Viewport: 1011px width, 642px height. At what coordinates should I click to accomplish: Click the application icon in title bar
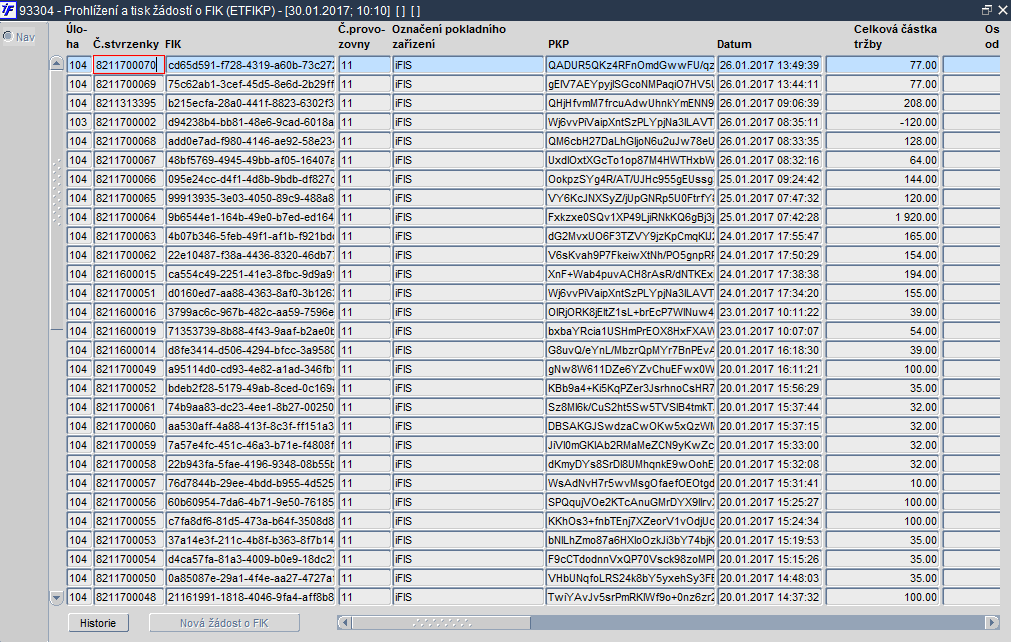coord(8,10)
